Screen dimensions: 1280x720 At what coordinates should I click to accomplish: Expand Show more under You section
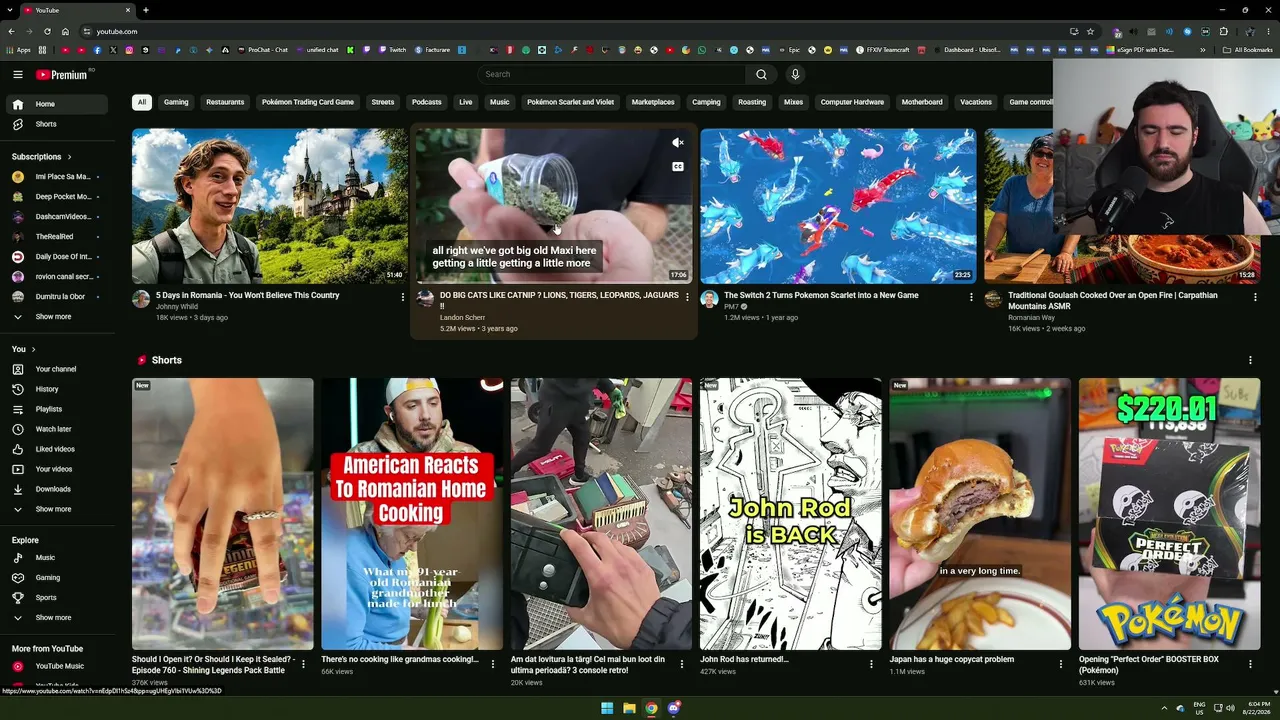click(56, 509)
